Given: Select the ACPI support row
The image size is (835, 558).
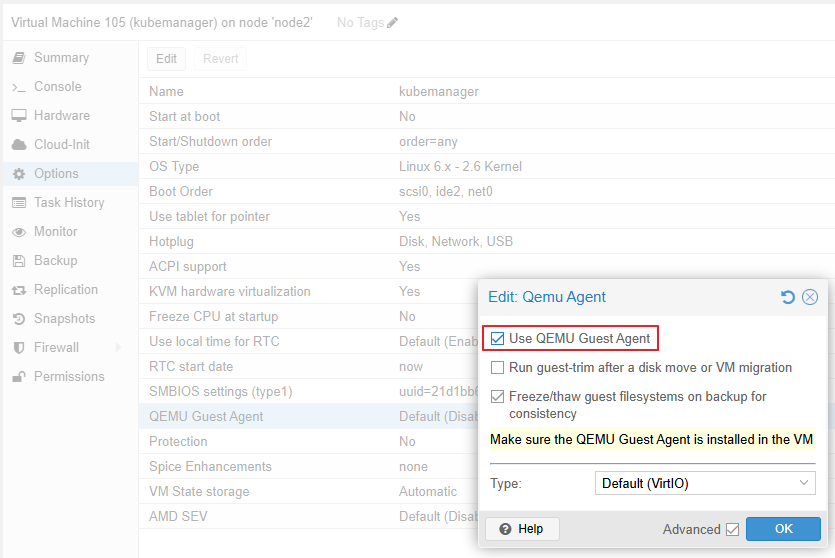Looking at the screenshot, I should tap(487, 266).
